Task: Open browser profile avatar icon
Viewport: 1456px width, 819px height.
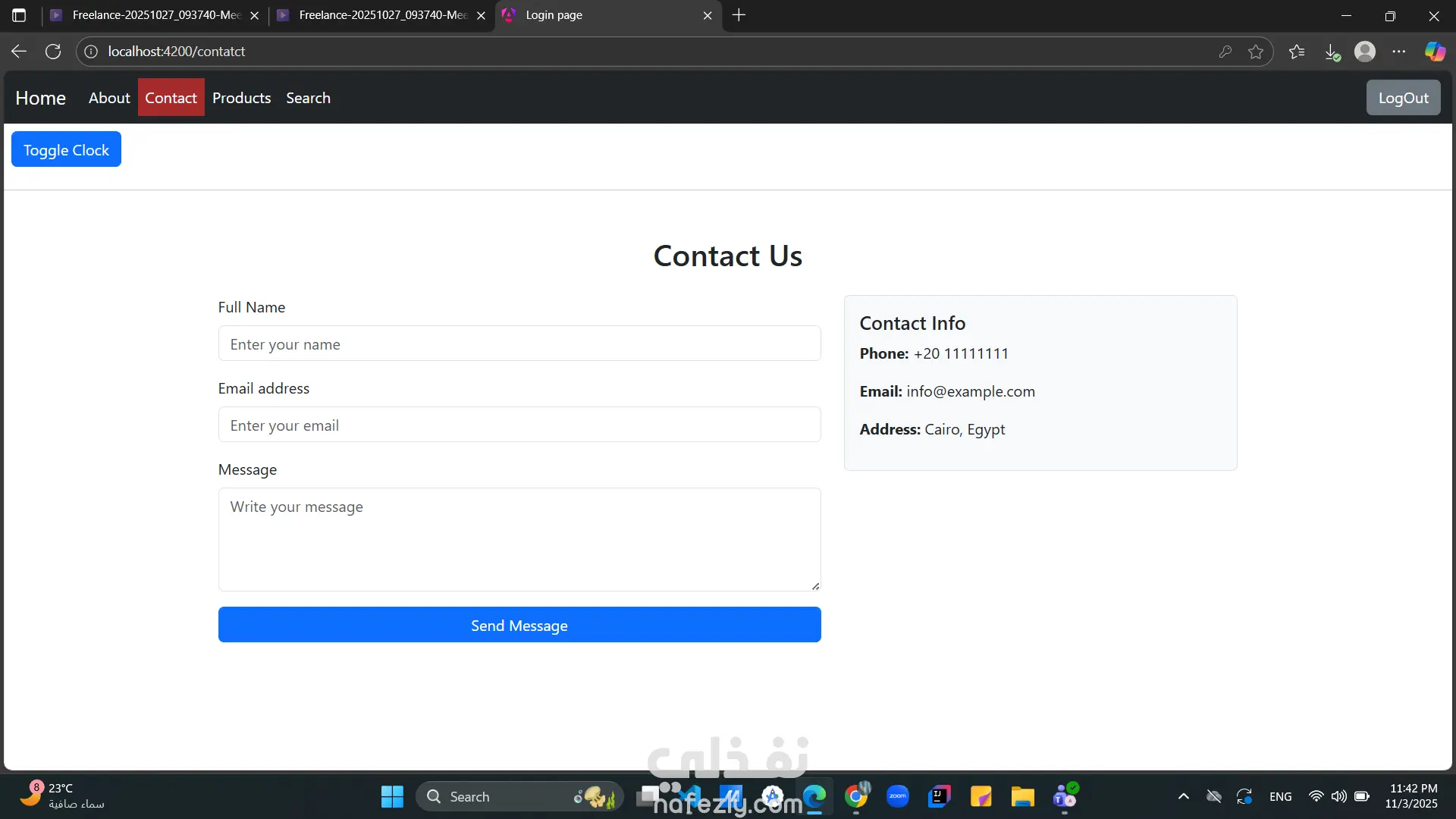Action: [x=1365, y=52]
